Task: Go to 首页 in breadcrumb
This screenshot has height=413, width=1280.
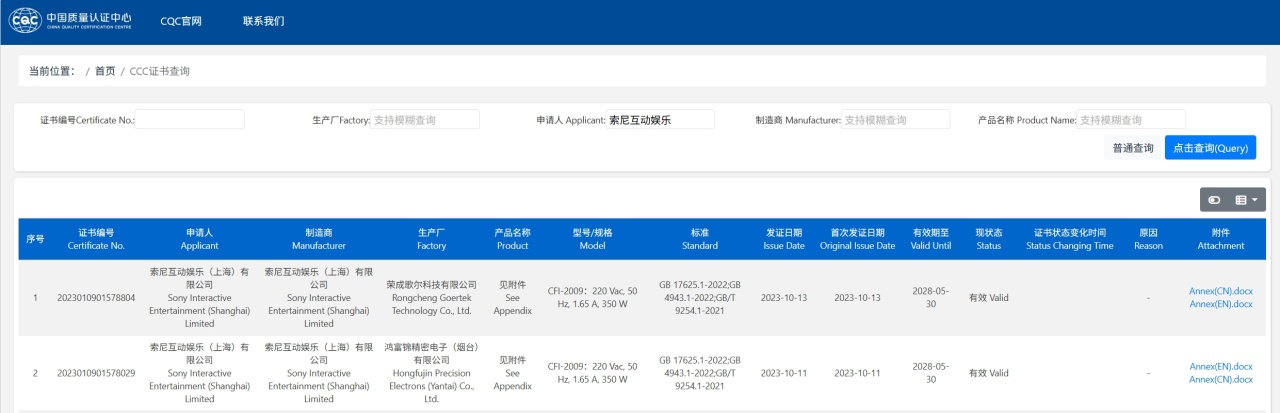Action: (x=105, y=72)
